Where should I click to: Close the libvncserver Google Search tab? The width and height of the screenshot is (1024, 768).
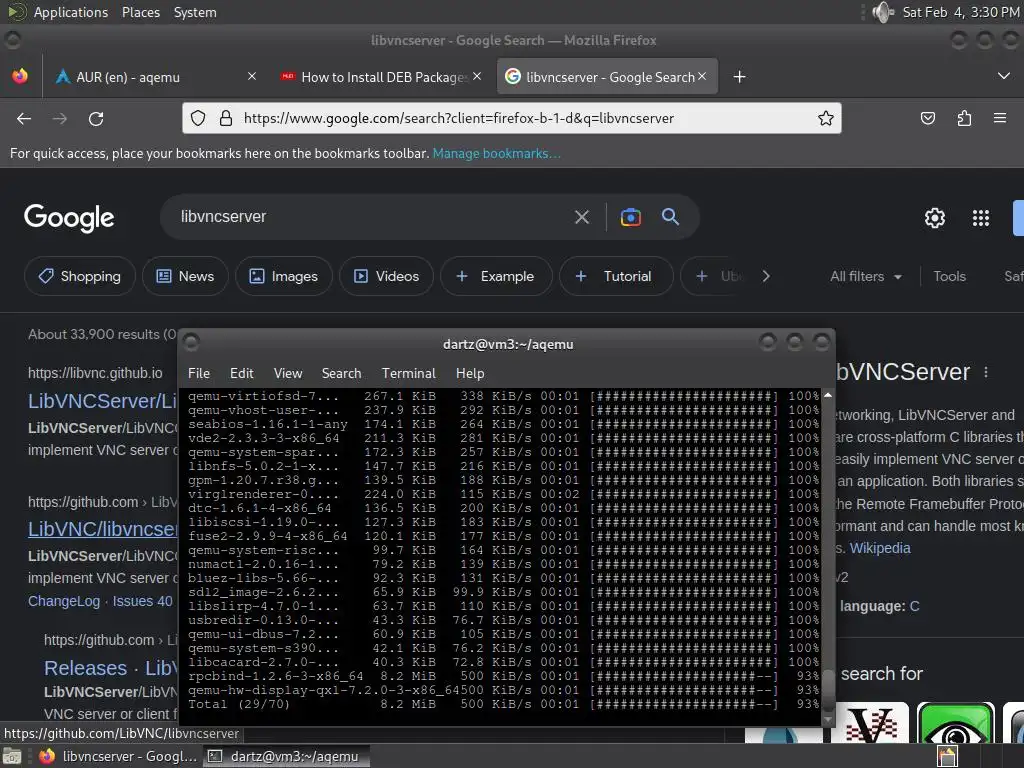[702, 76]
